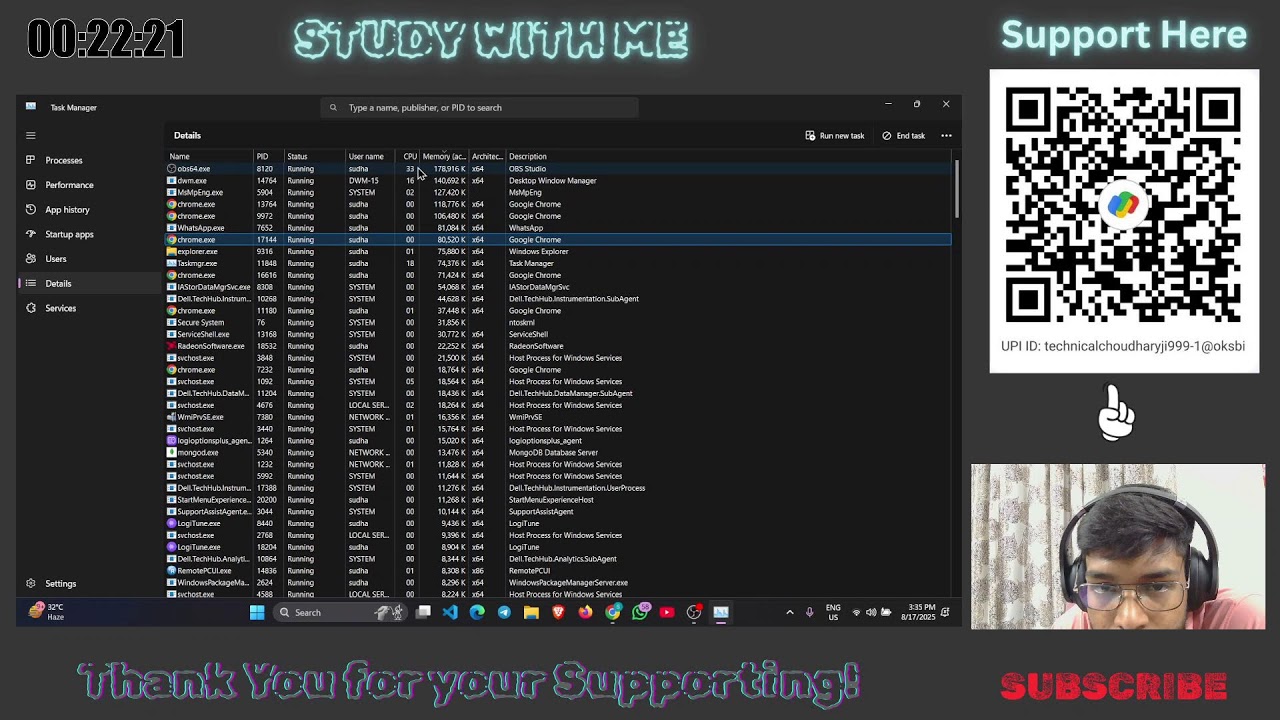Select the Secure System process row
Viewport: 1280px width, 720px height.
558,322
